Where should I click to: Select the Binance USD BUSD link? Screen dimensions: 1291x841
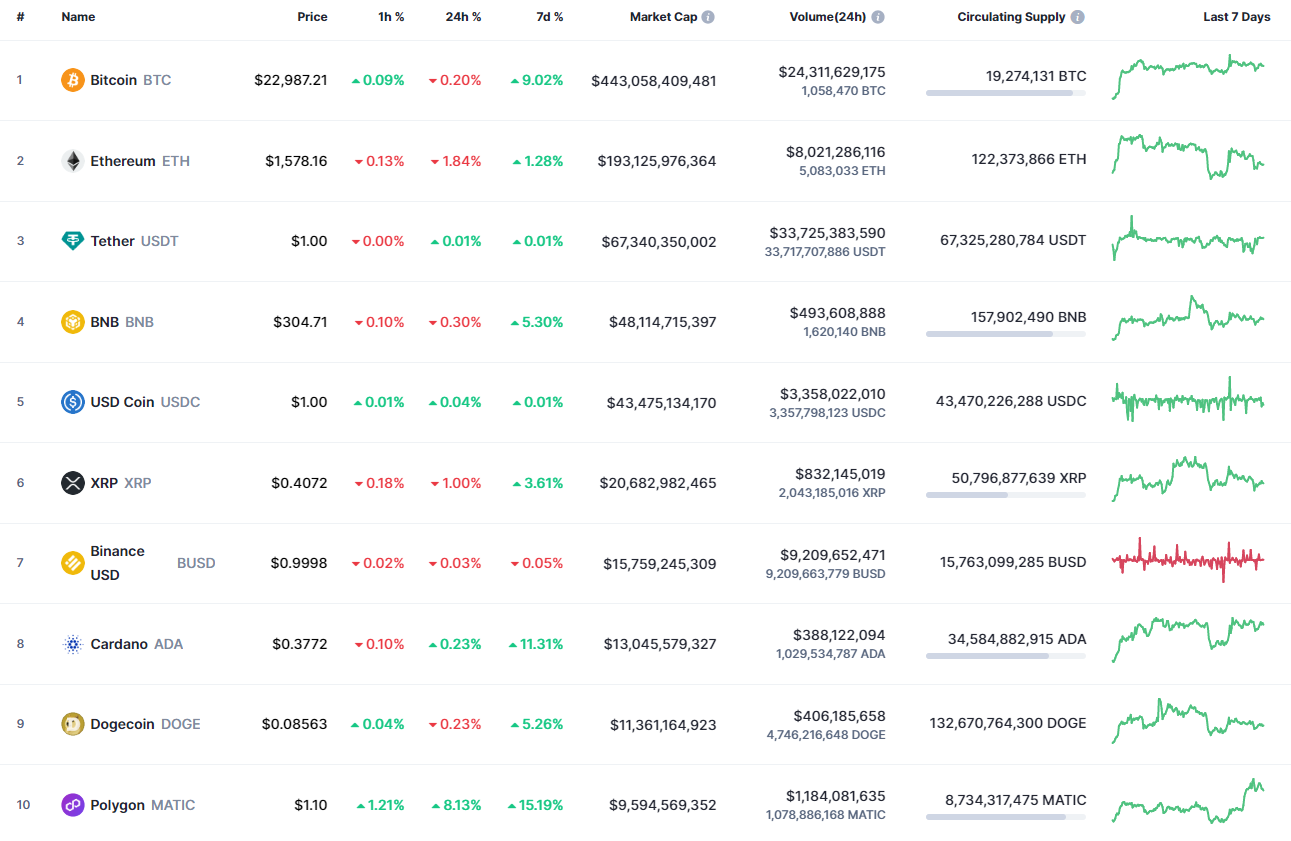click(x=119, y=562)
